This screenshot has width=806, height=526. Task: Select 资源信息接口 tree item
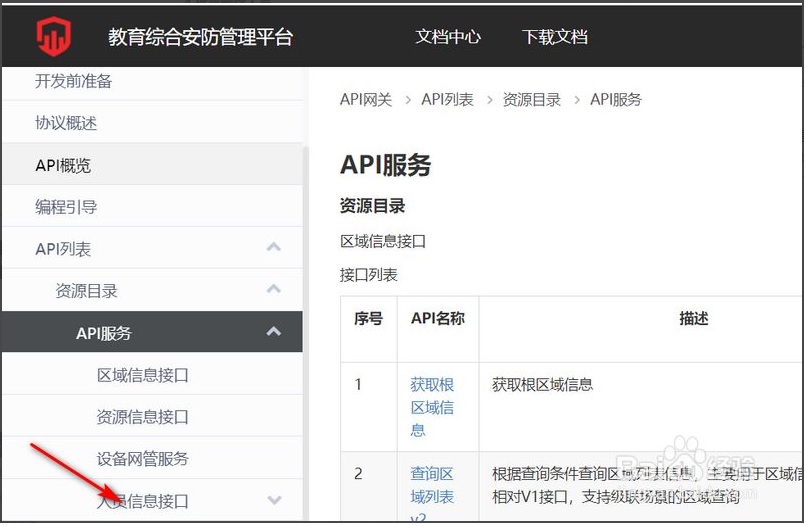pos(142,416)
